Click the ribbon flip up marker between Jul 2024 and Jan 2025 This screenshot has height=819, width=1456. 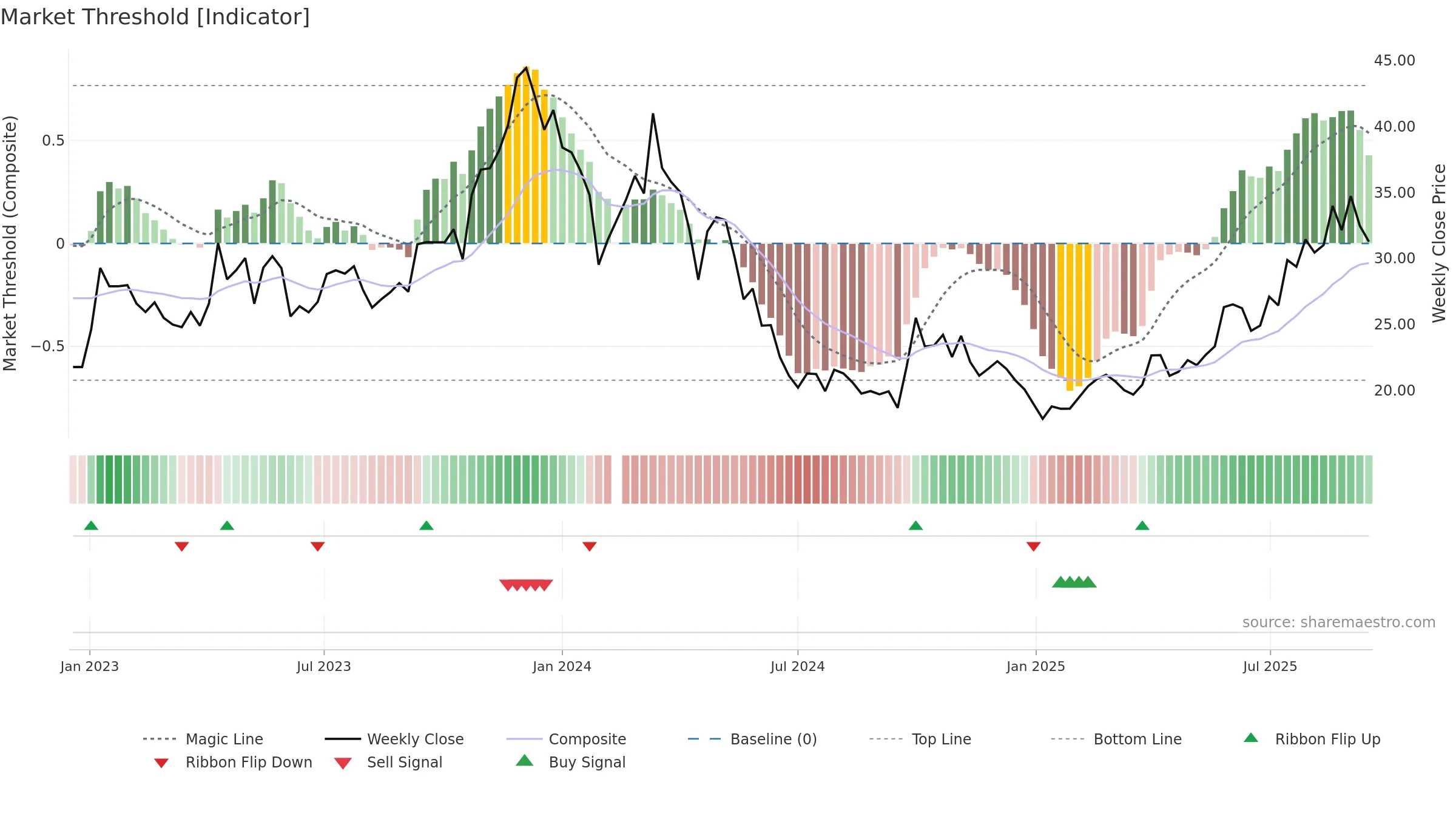pyautogui.click(x=916, y=525)
